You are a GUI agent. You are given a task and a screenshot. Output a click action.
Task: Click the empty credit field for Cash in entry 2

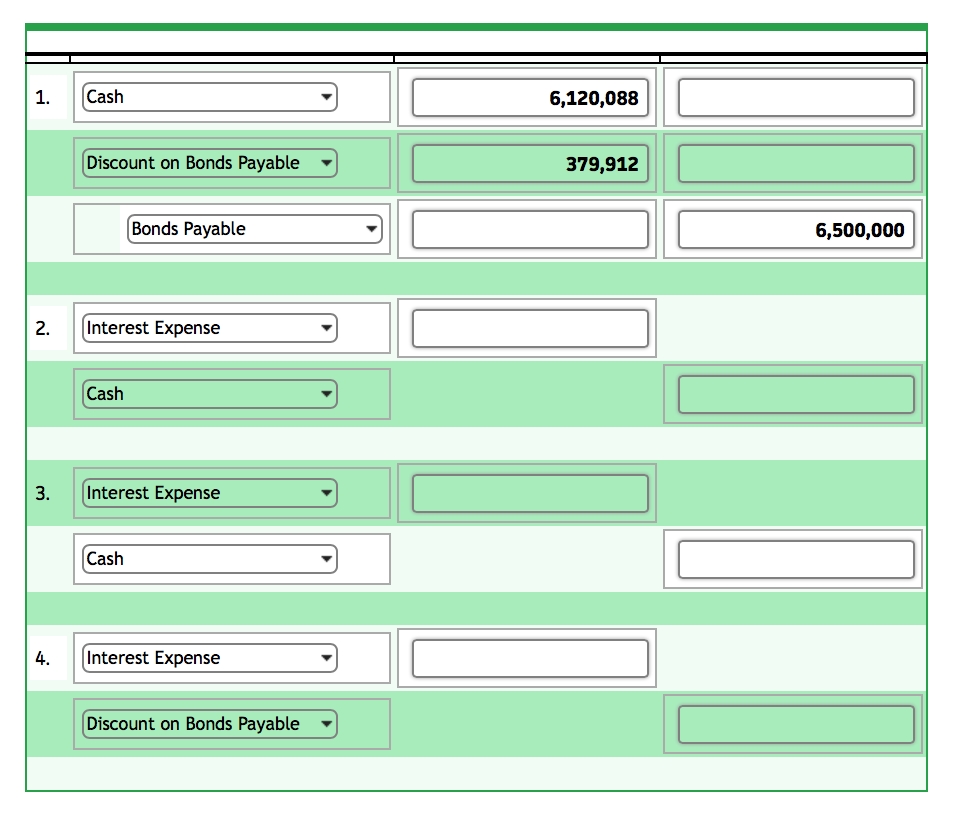[x=795, y=393]
